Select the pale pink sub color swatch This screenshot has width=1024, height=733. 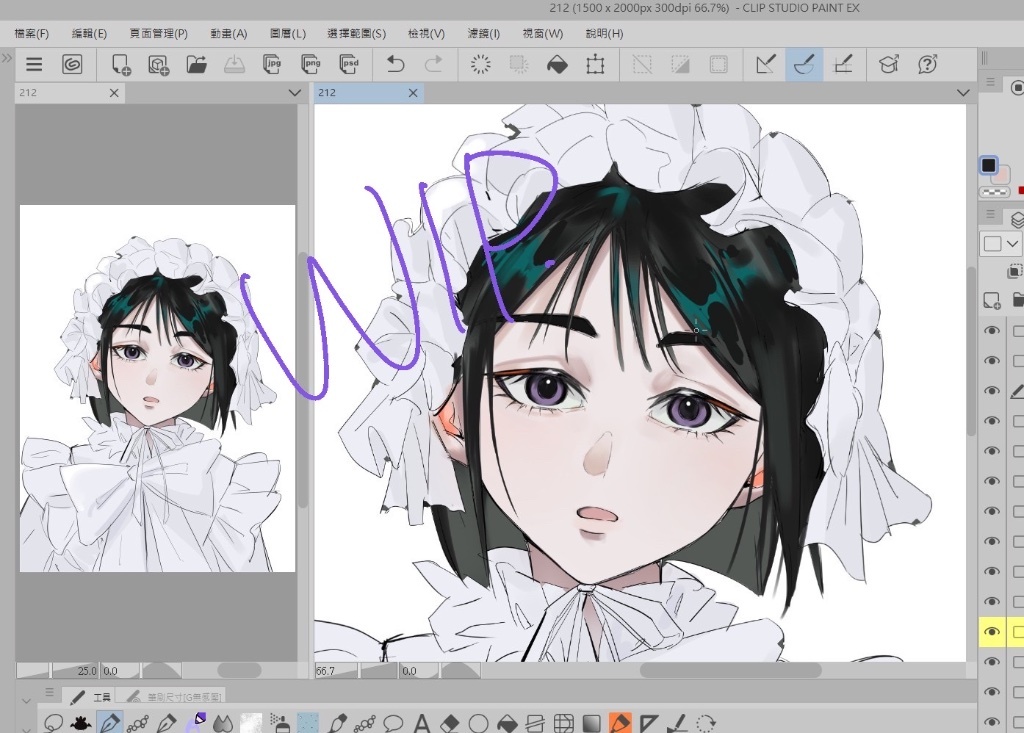tap(1002, 174)
